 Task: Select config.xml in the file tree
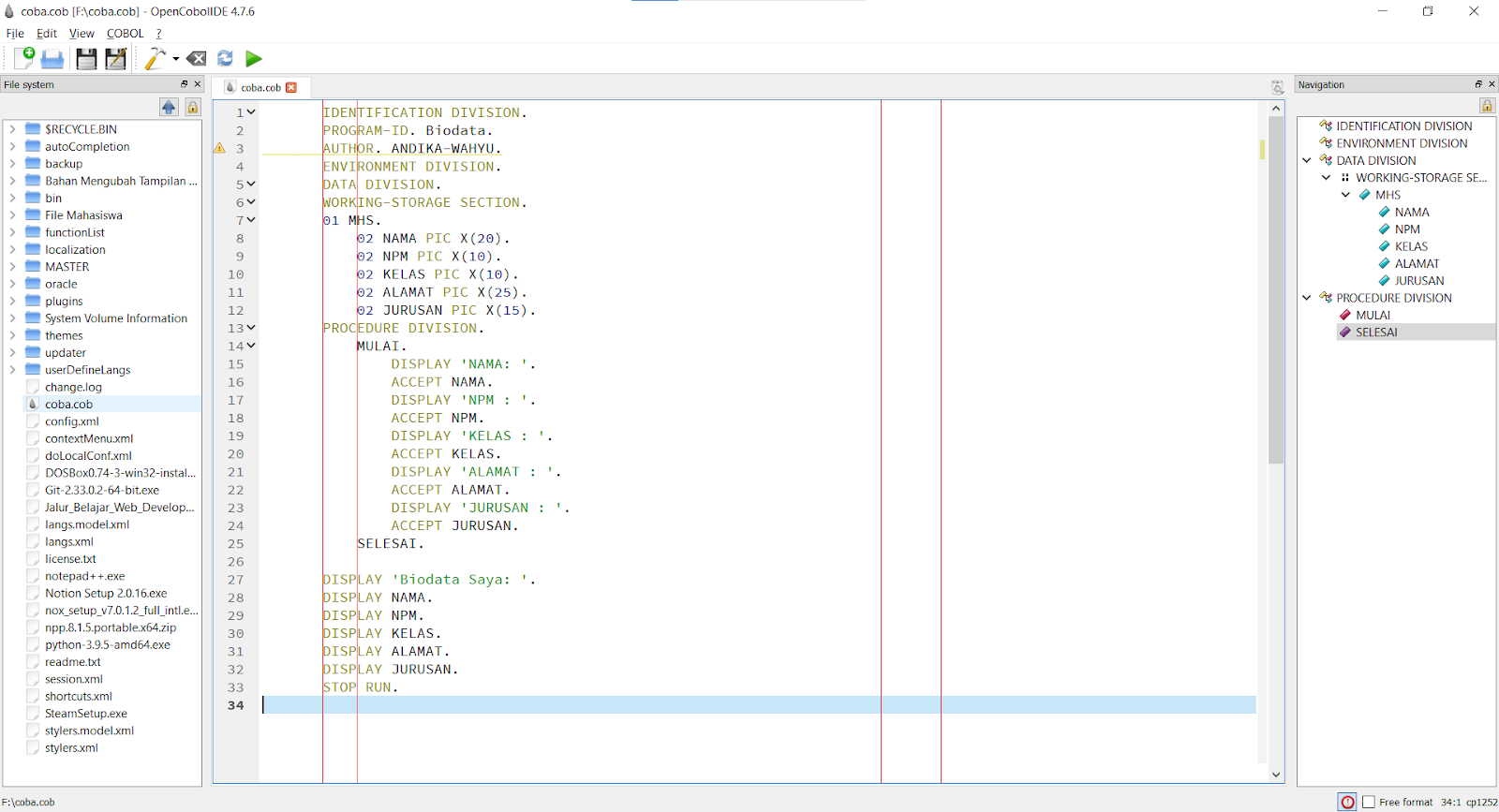click(x=71, y=421)
